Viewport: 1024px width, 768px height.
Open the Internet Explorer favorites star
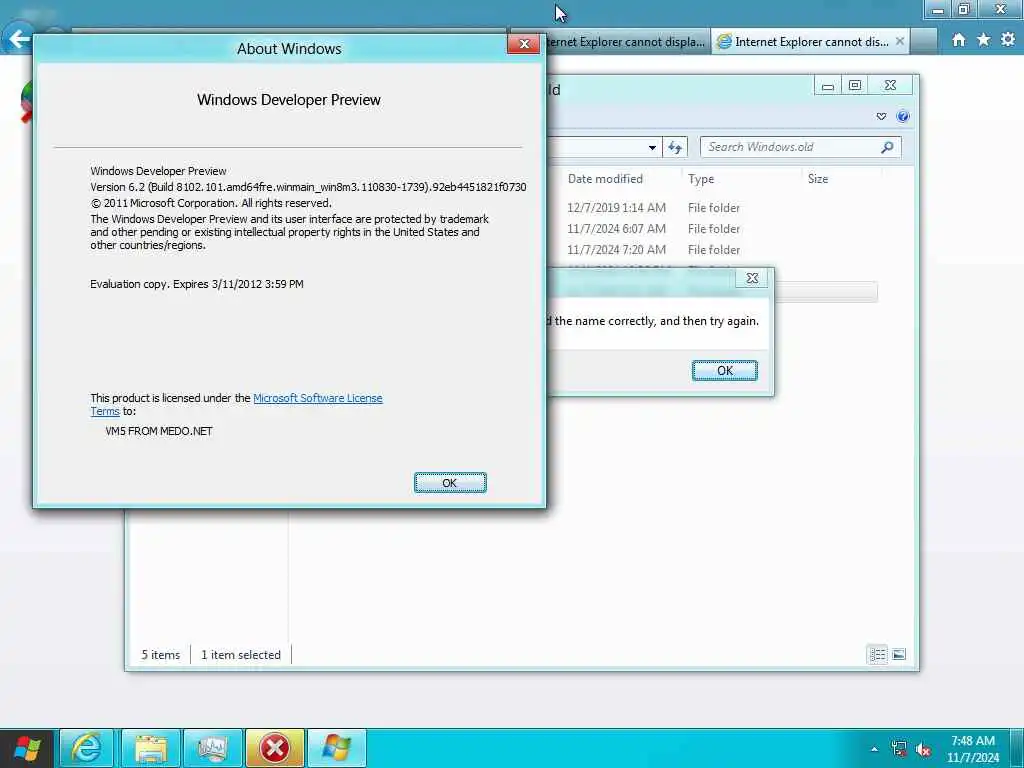click(x=984, y=40)
